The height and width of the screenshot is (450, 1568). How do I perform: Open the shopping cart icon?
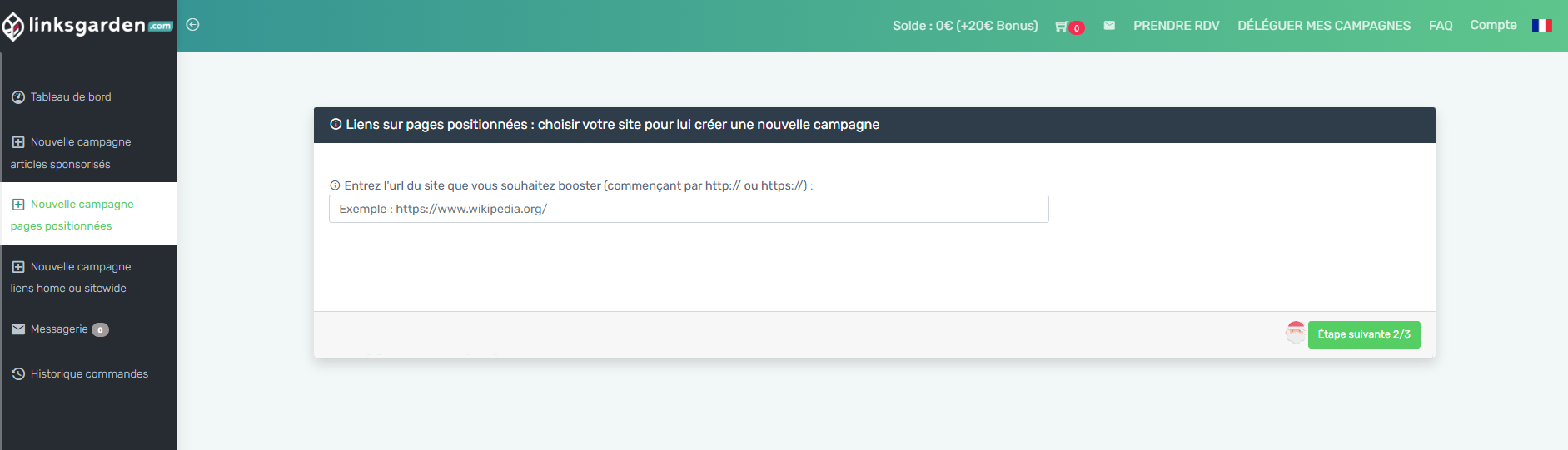point(1062,27)
